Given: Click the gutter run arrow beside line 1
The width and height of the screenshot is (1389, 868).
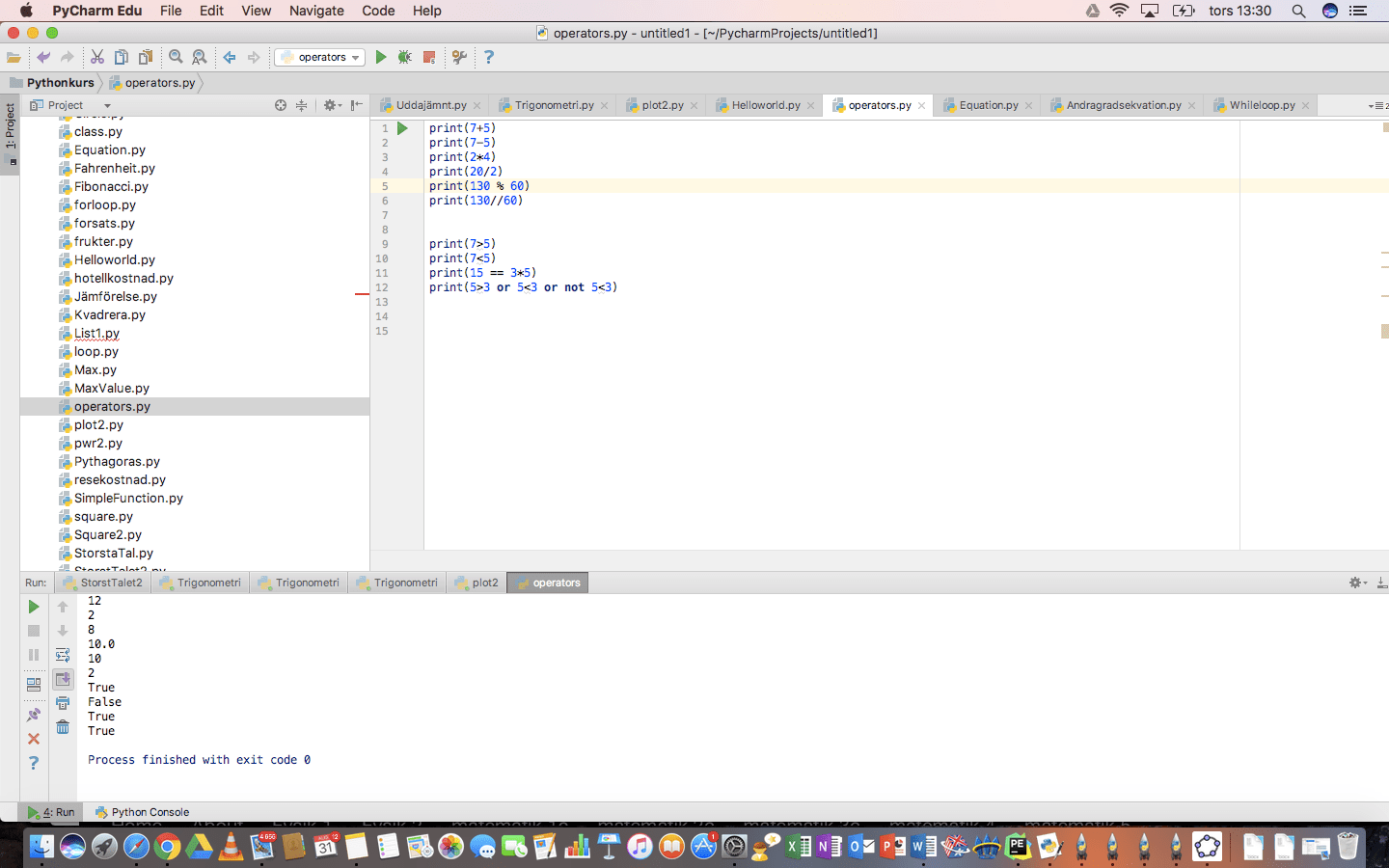Looking at the screenshot, I should [403, 128].
